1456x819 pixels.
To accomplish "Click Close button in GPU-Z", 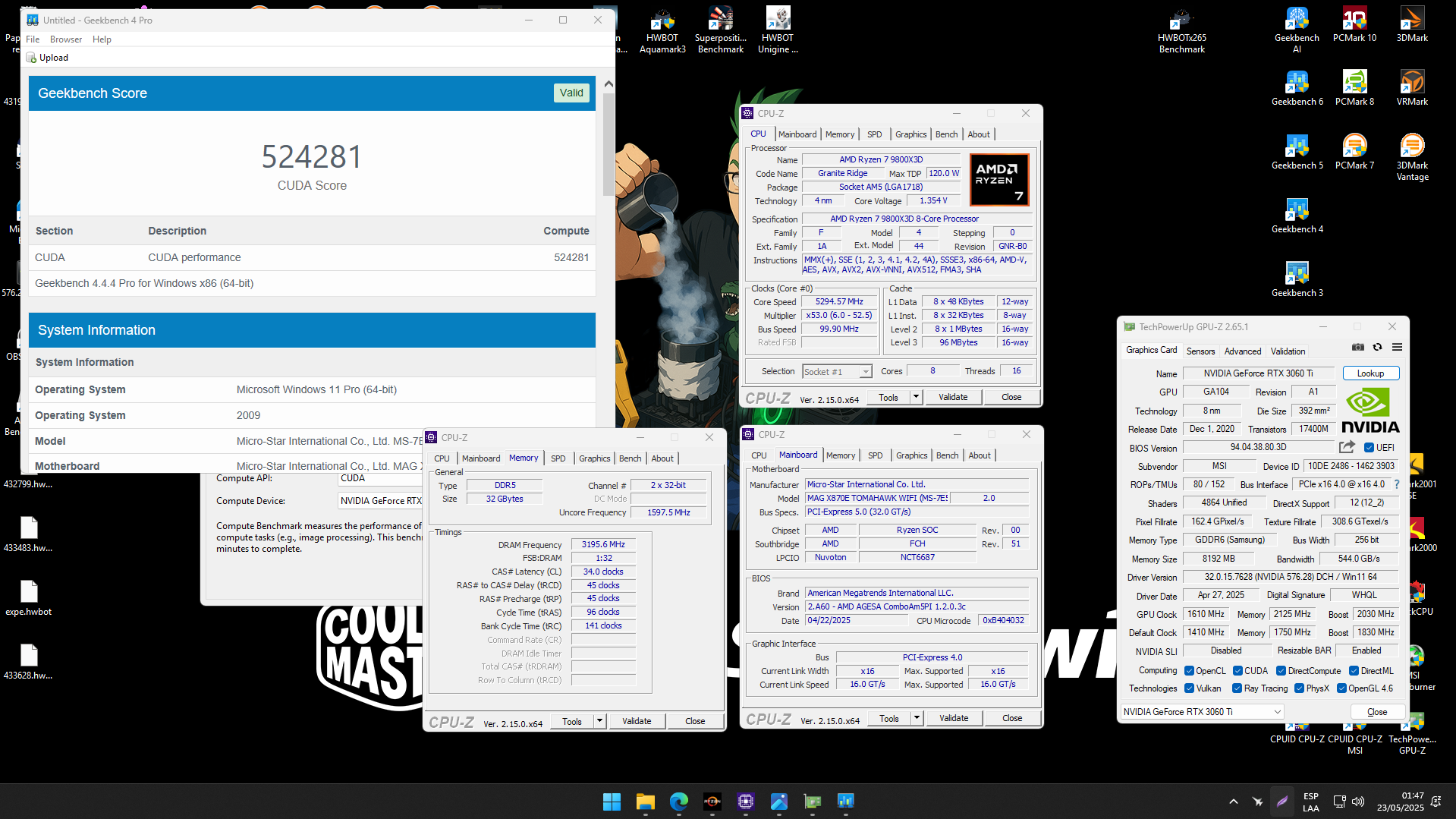I will click(x=1377, y=712).
